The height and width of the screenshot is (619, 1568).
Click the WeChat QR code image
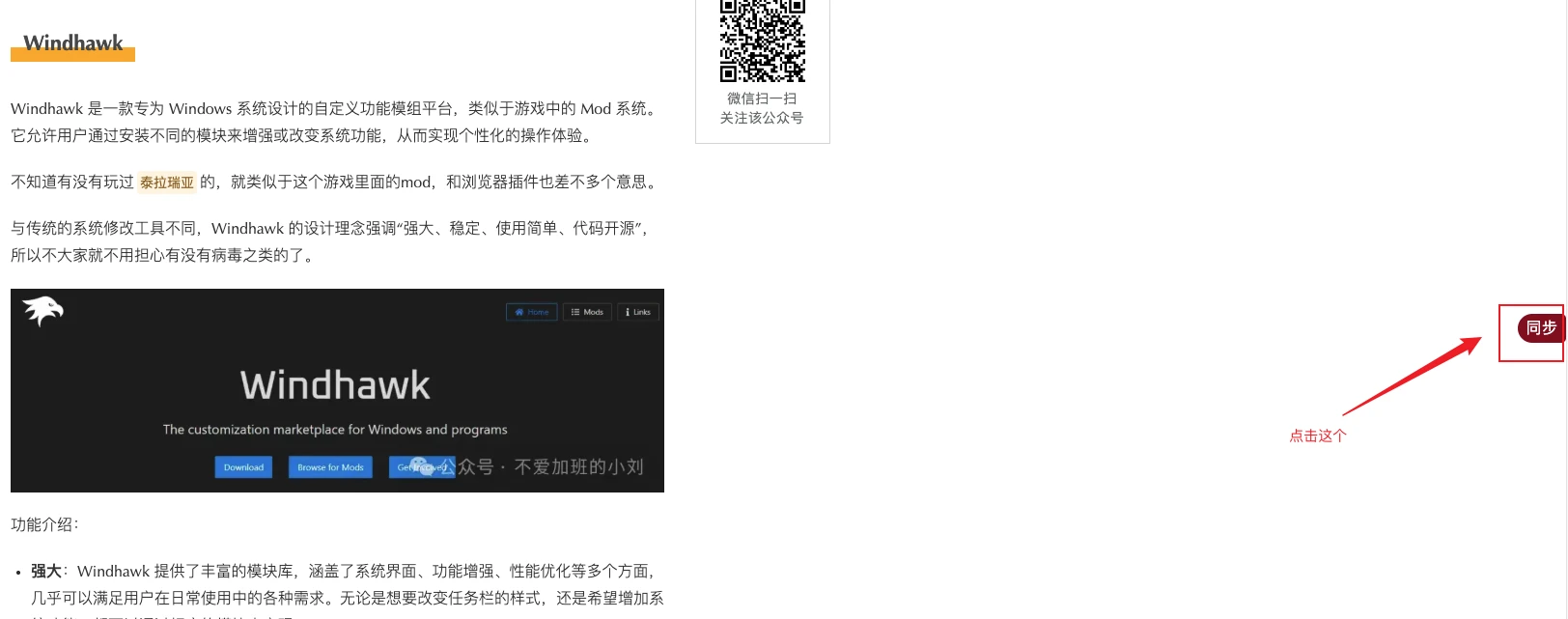pos(762,41)
